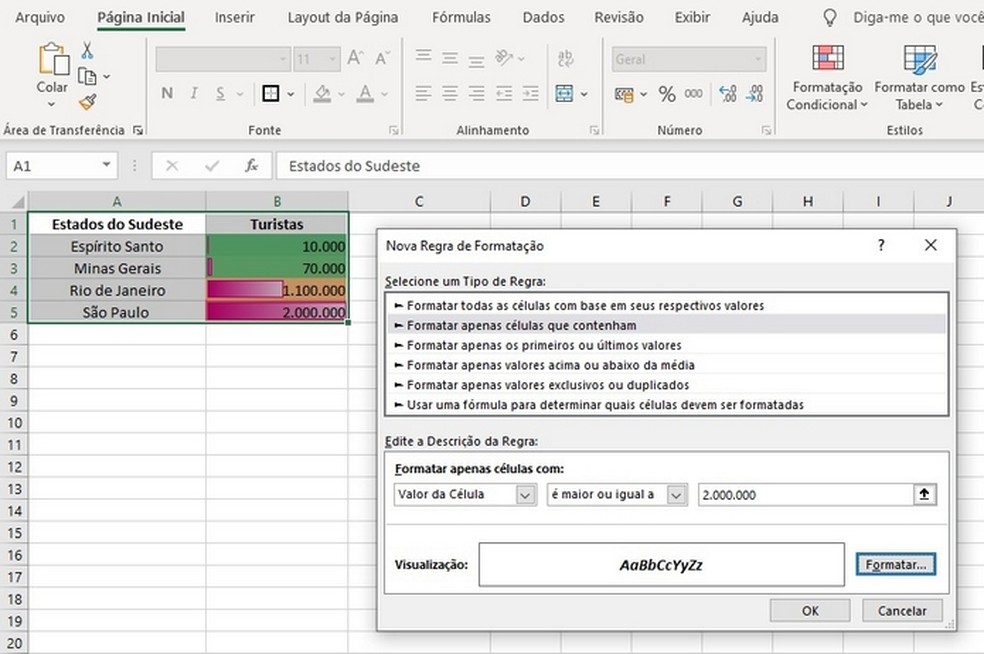
Task: Click the scissors Cut icon
Action: click(87, 51)
